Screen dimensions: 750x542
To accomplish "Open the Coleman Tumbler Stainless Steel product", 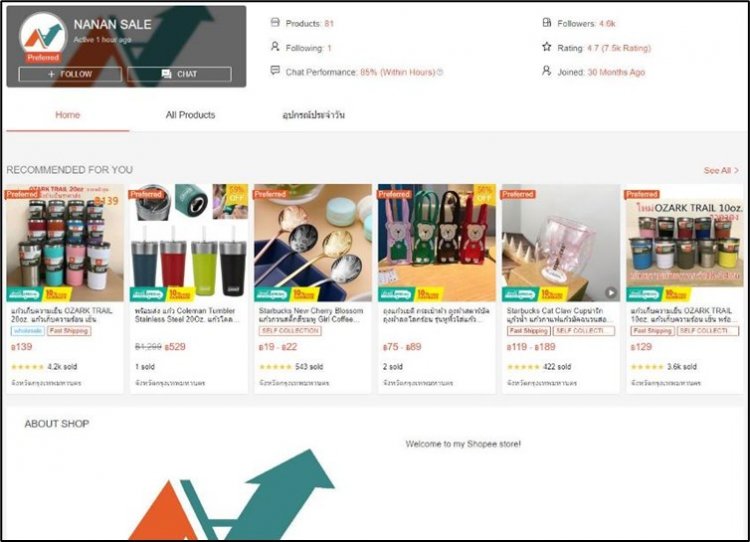I will 189,315.
